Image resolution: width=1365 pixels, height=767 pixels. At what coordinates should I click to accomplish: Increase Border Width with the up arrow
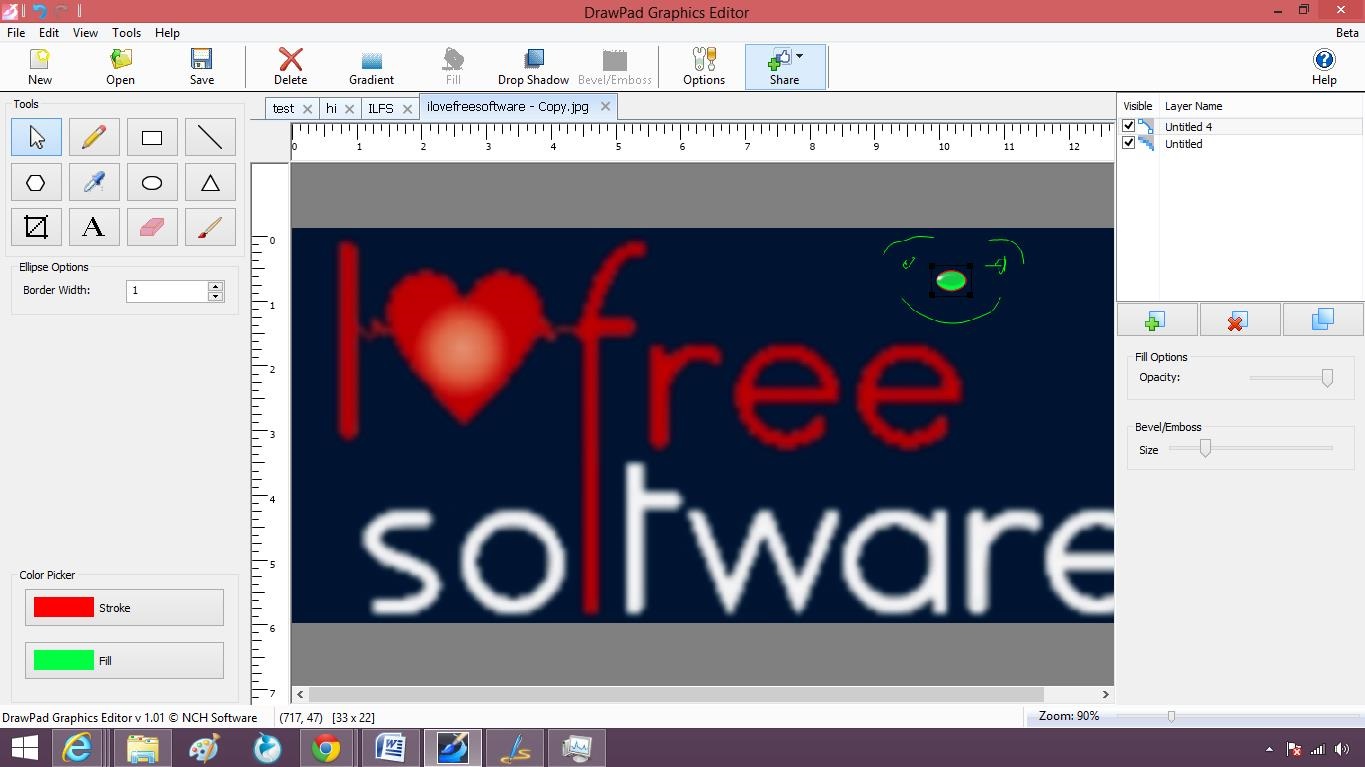[x=215, y=285]
